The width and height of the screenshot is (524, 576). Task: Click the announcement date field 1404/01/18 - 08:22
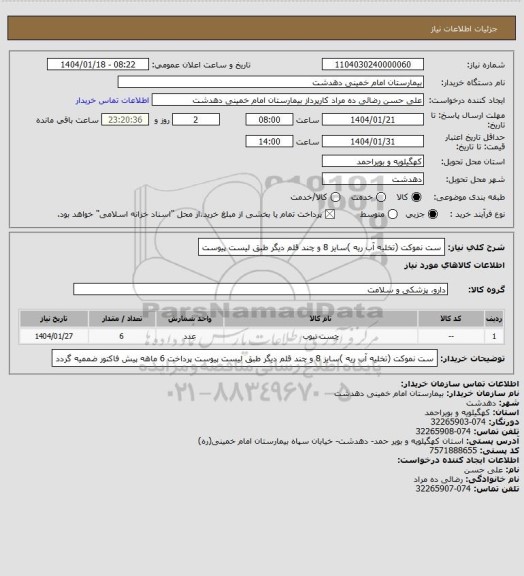[98, 64]
